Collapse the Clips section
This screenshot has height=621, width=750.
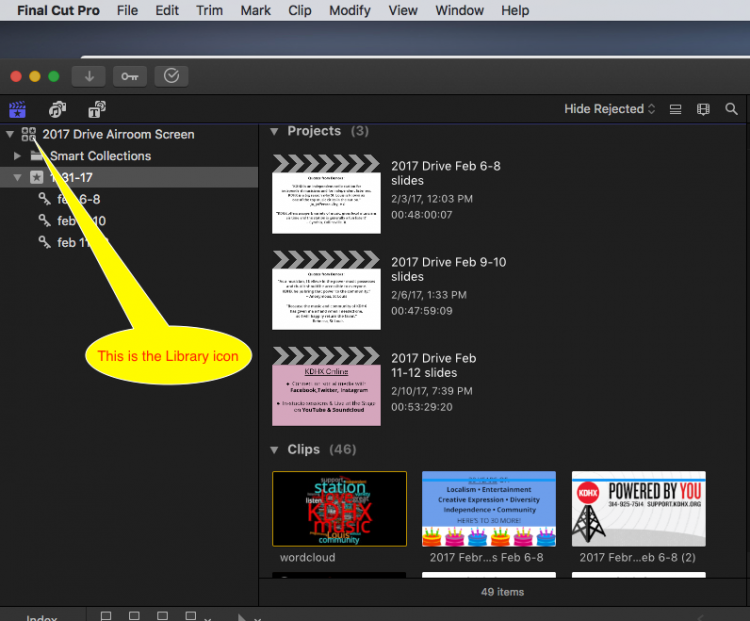274,450
